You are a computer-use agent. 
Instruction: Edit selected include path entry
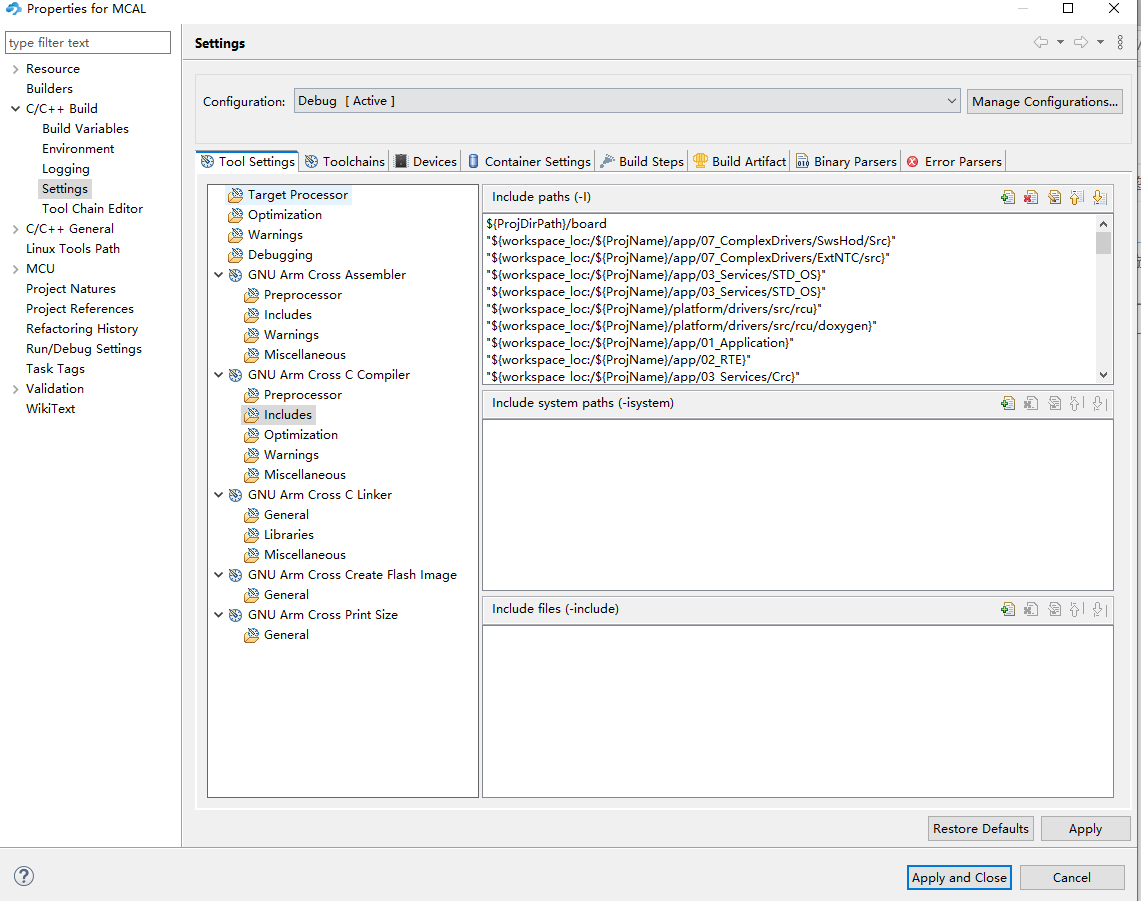[1054, 197]
